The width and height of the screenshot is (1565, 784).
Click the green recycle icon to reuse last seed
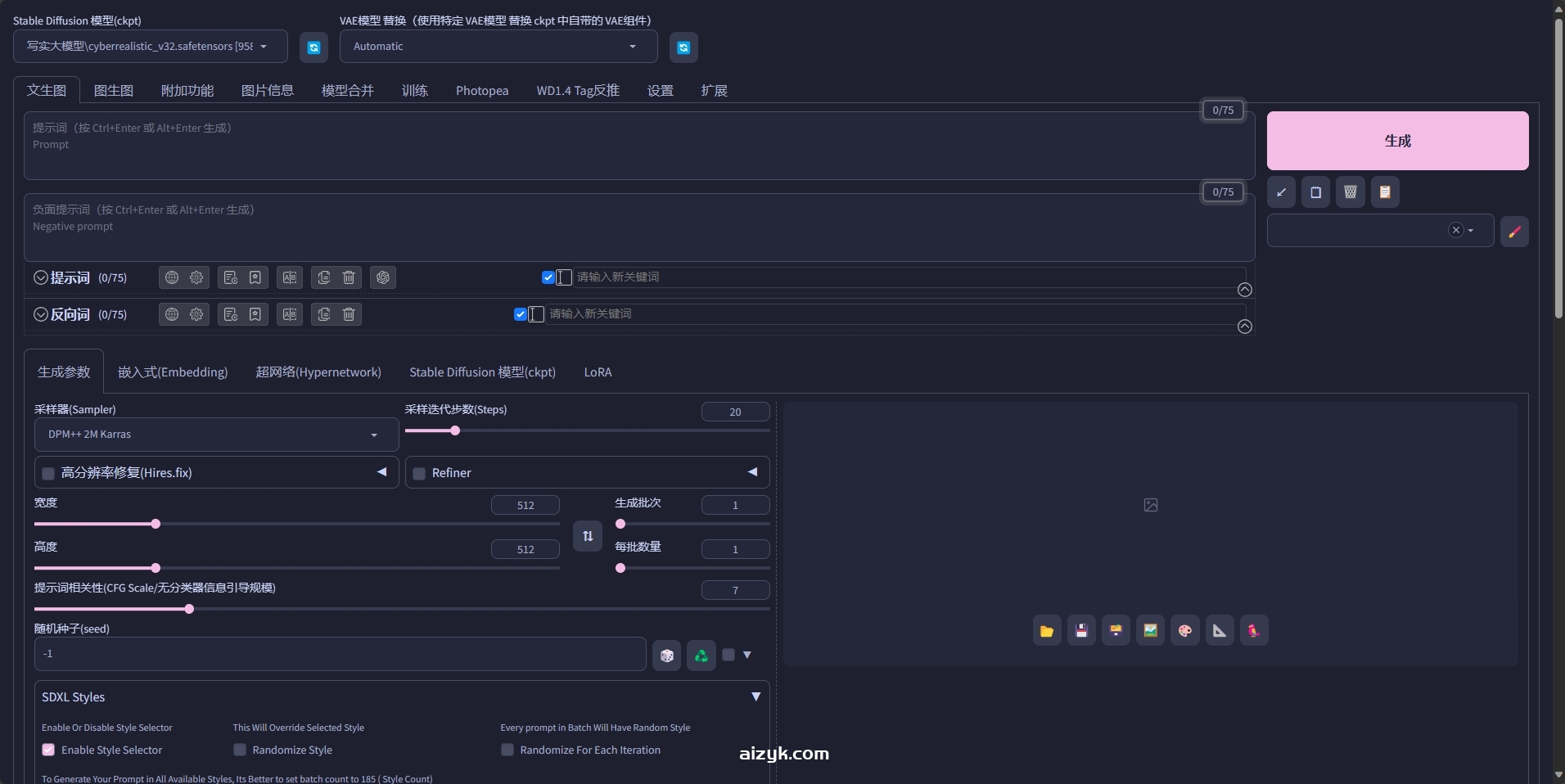700,655
